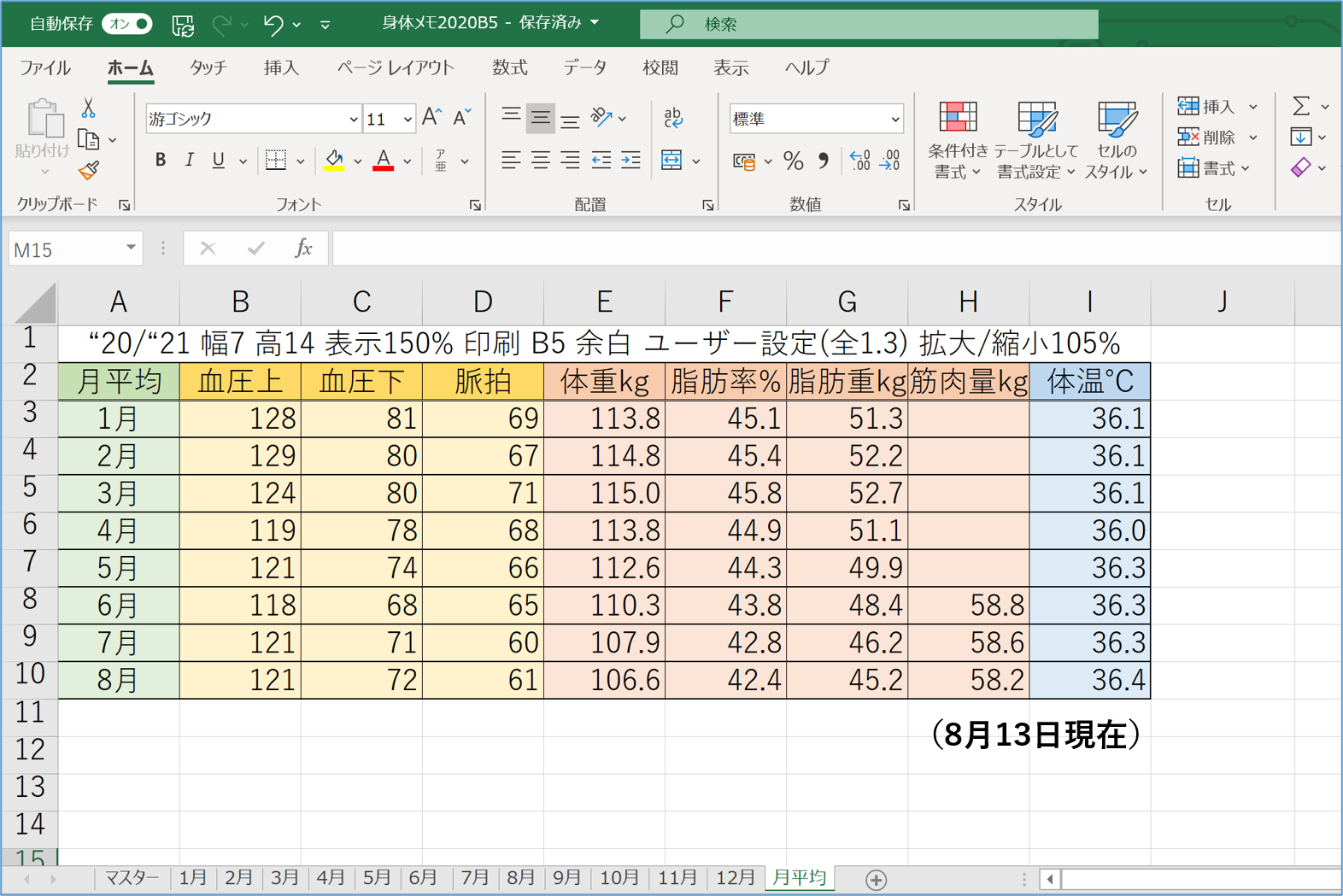
Task: Switch to the ページ レイアウト tab
Action: (x=396, y=67)
